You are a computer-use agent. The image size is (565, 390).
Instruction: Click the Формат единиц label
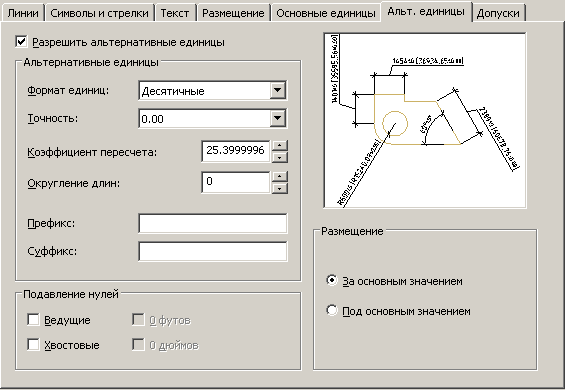68,90
